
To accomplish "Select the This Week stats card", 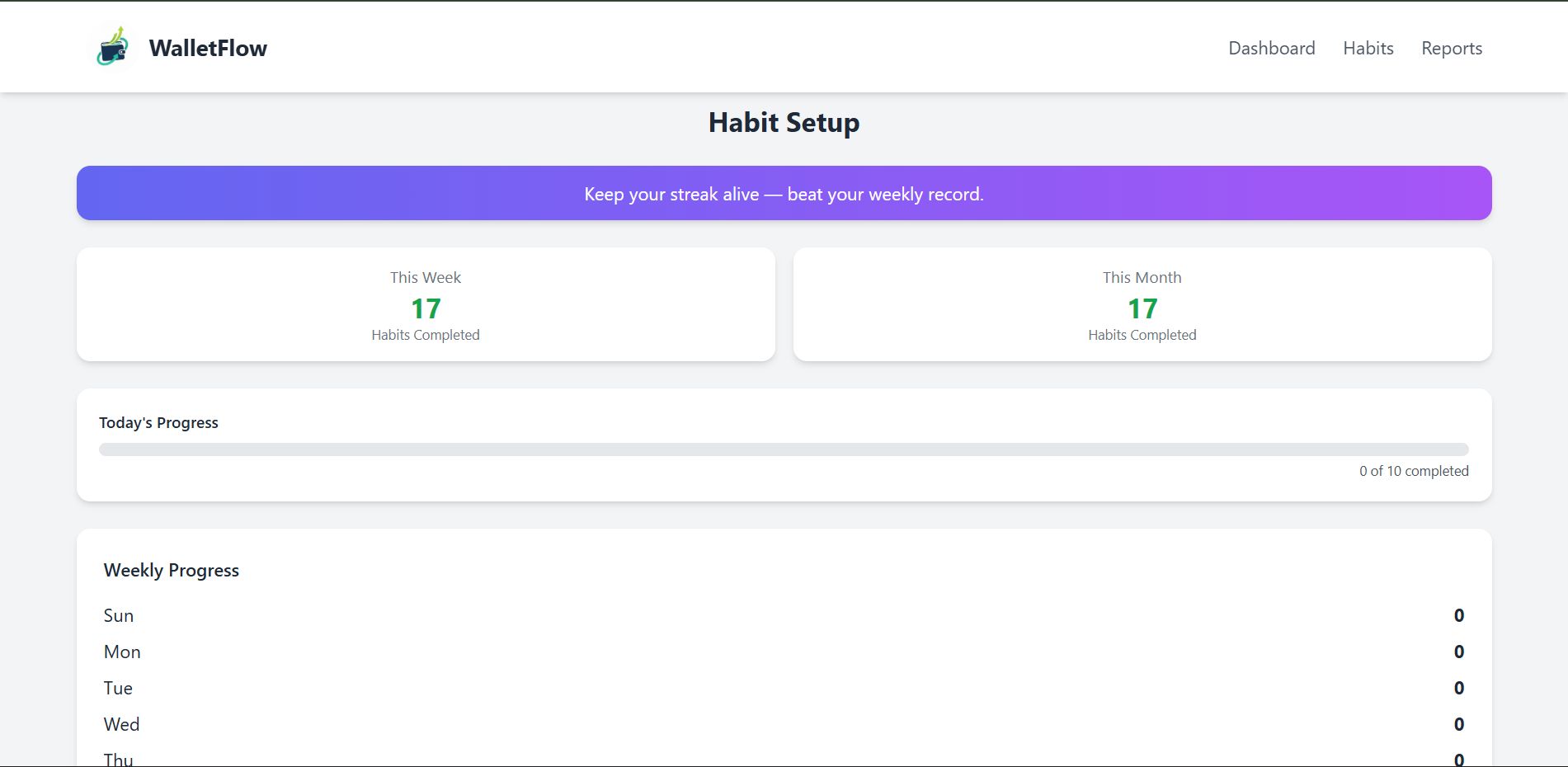I will 426,304.
